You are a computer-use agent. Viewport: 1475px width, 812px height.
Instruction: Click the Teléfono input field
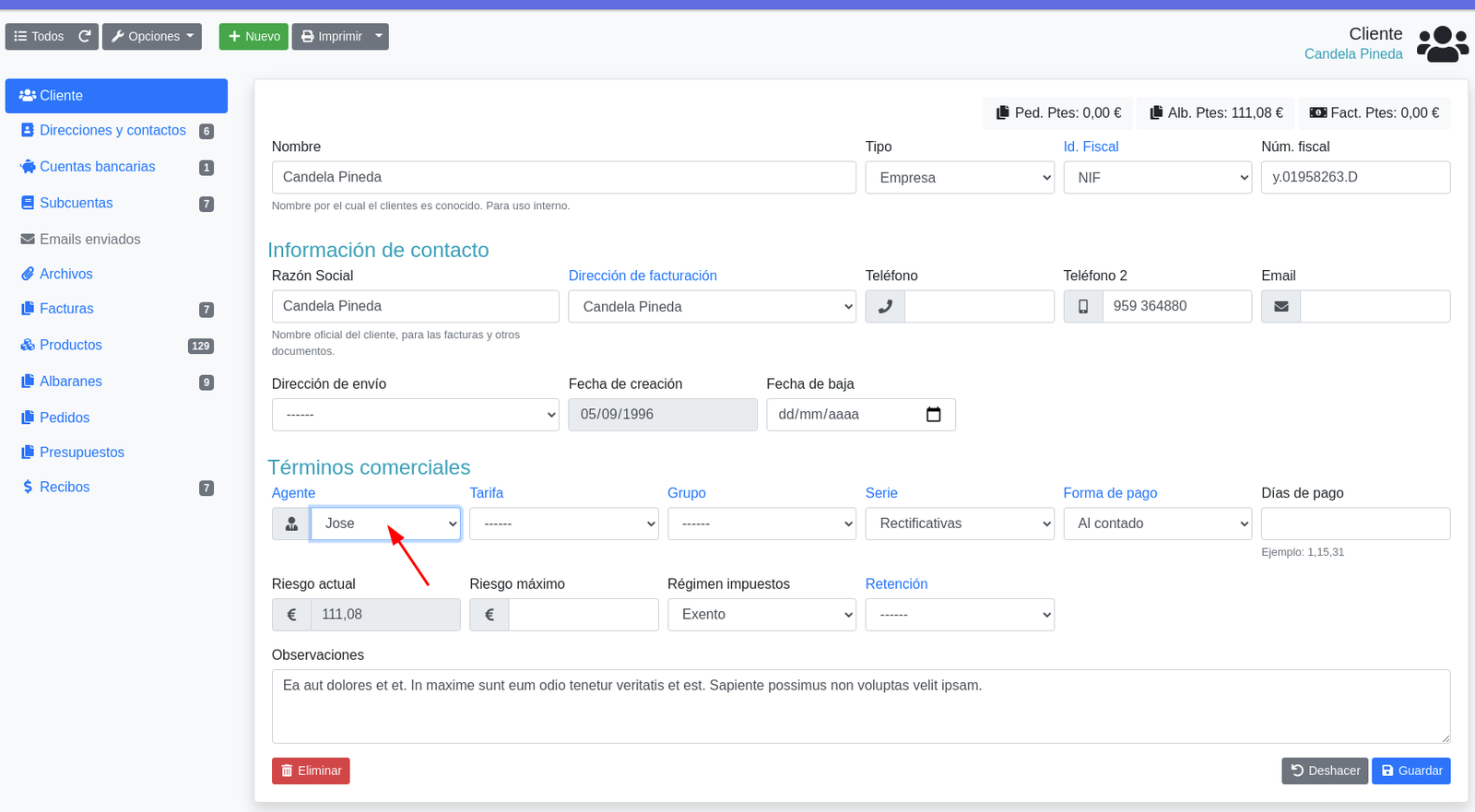979,306
